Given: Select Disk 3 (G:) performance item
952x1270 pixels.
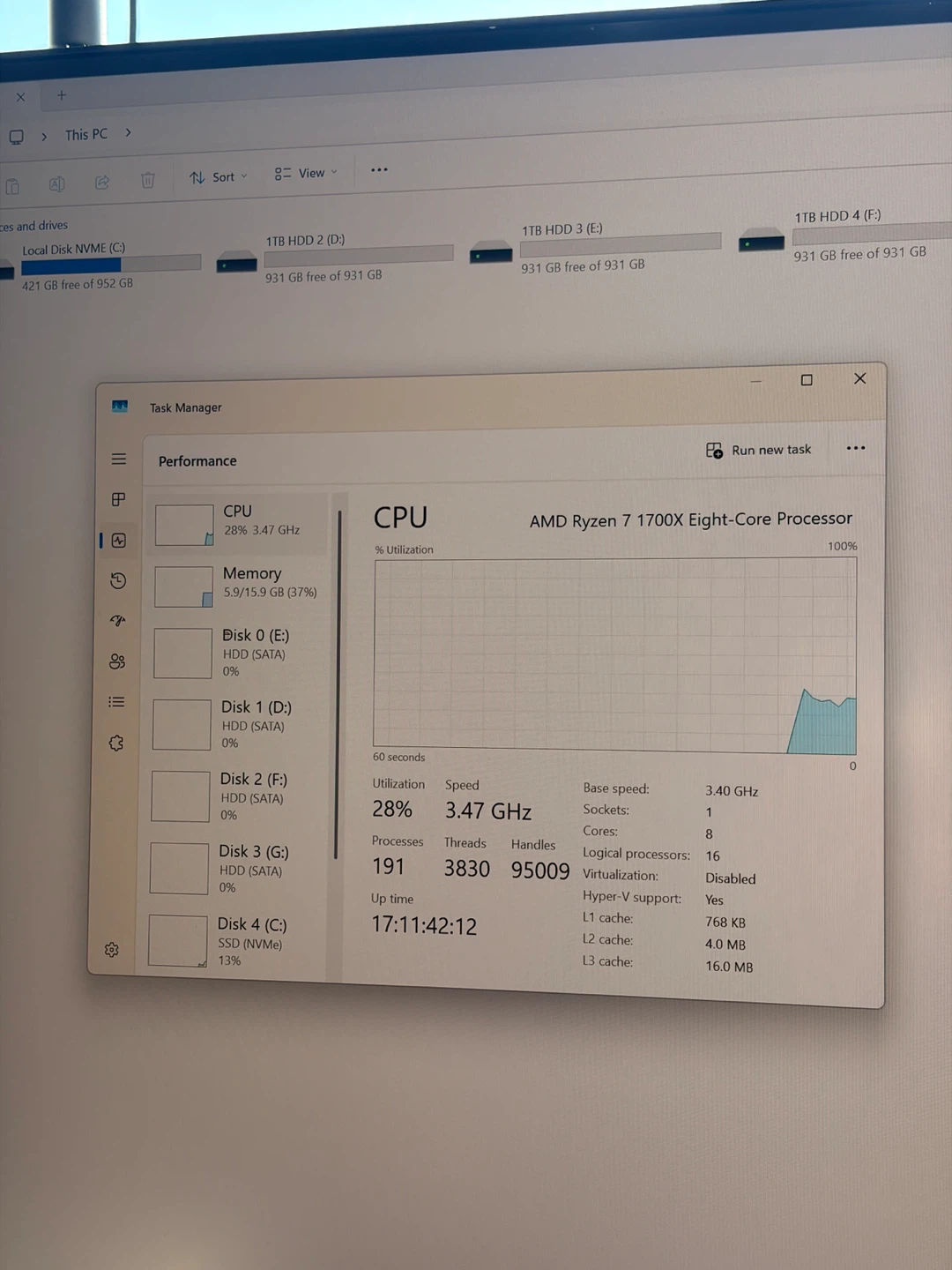Looking at the screenshot, I should 235,869.
